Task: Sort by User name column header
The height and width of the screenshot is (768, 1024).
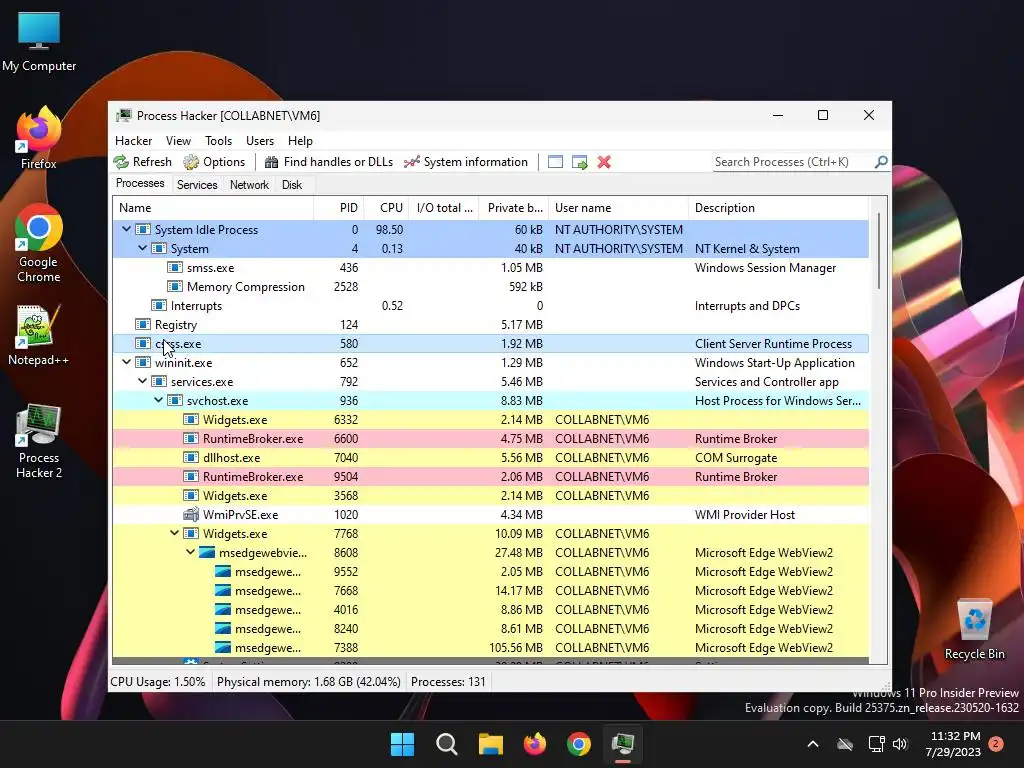Action: [x=618, y=208]
